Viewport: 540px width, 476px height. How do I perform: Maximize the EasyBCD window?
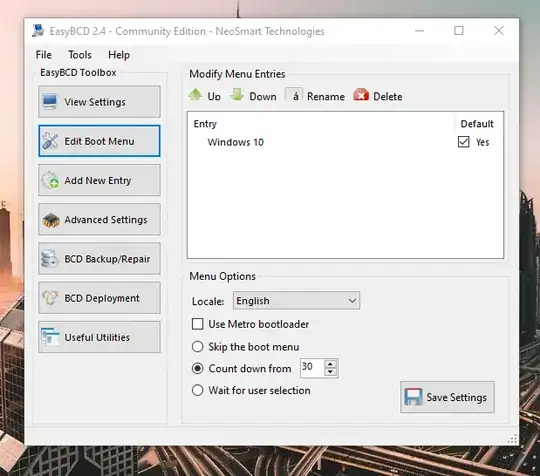459,31
